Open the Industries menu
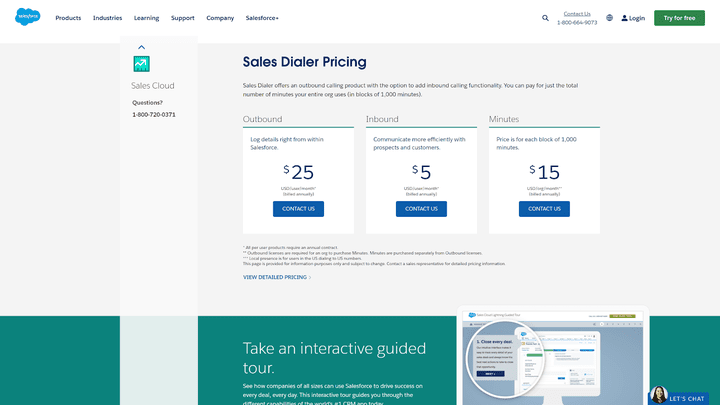This screenshot has width=720, height=405. 107,18
